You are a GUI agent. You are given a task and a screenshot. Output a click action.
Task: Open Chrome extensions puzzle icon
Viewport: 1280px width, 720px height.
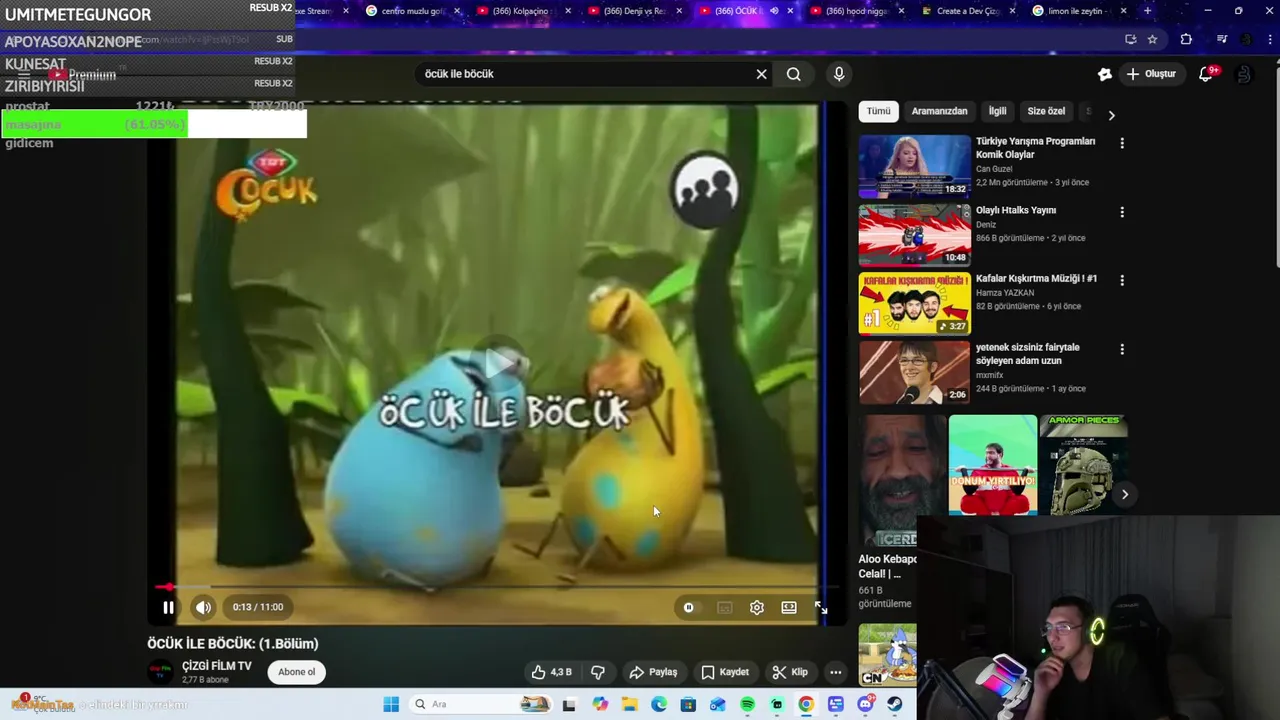(1186, 39)
